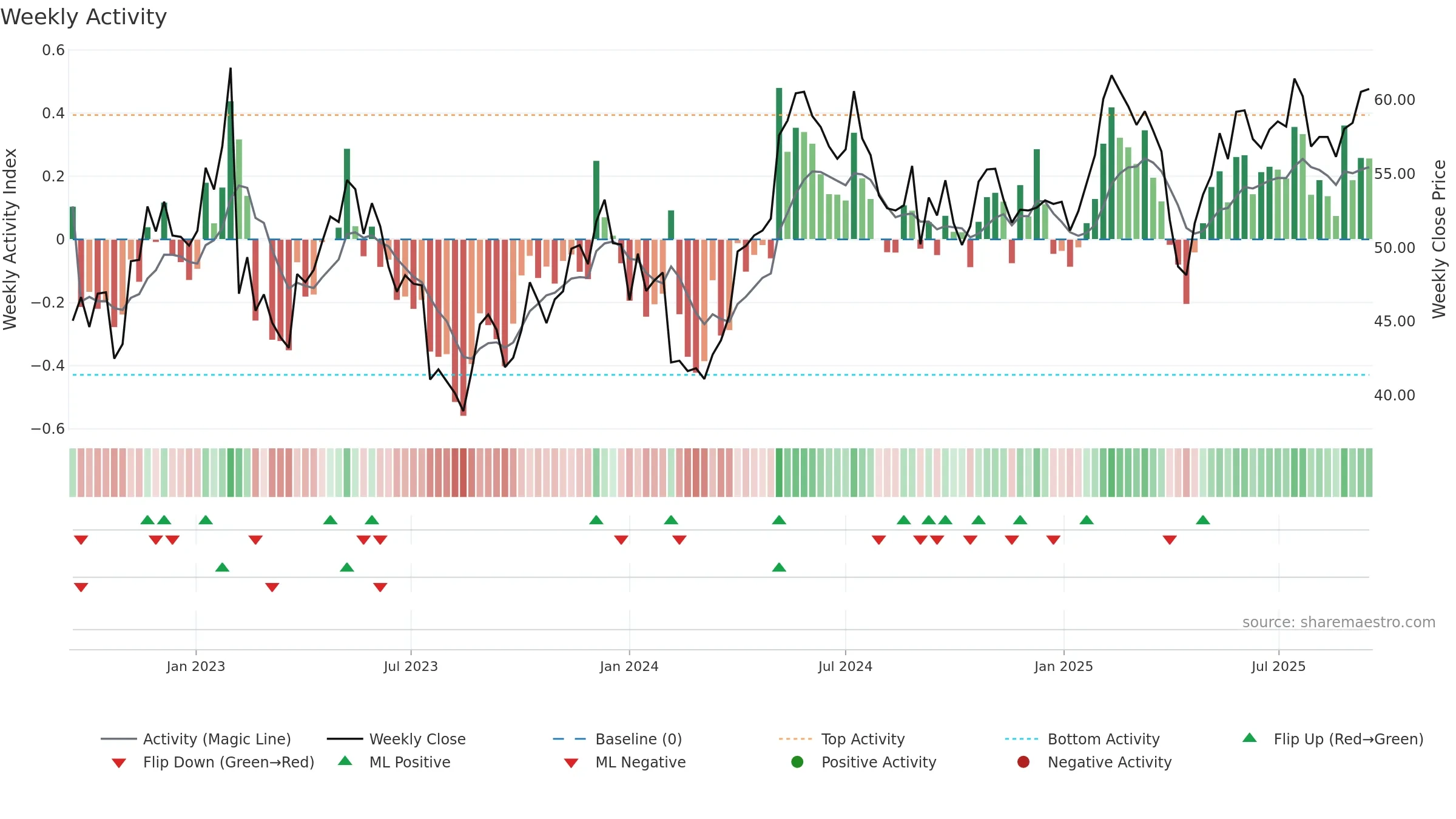1456x819 pixels.
Task: Click the 0.6 left axis tick label
Action: coord(53,50)
